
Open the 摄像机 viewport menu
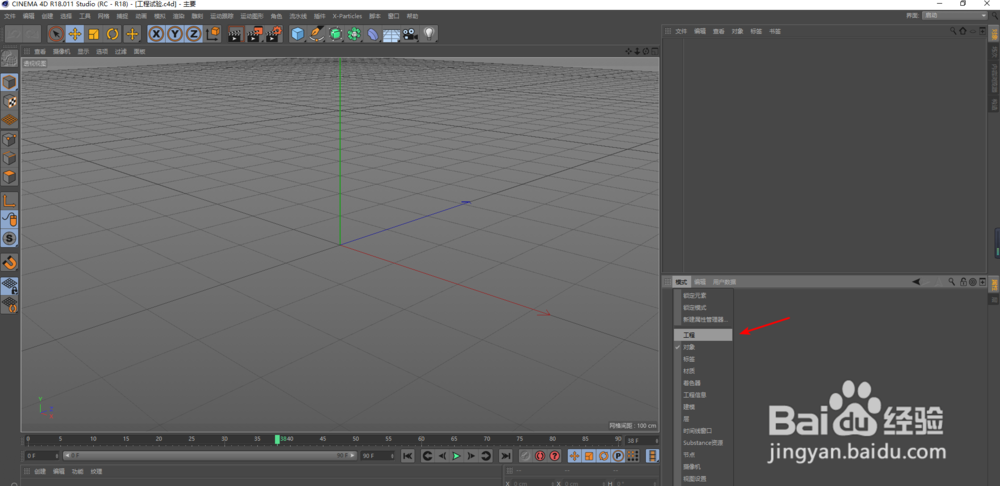tap(61, 52)
